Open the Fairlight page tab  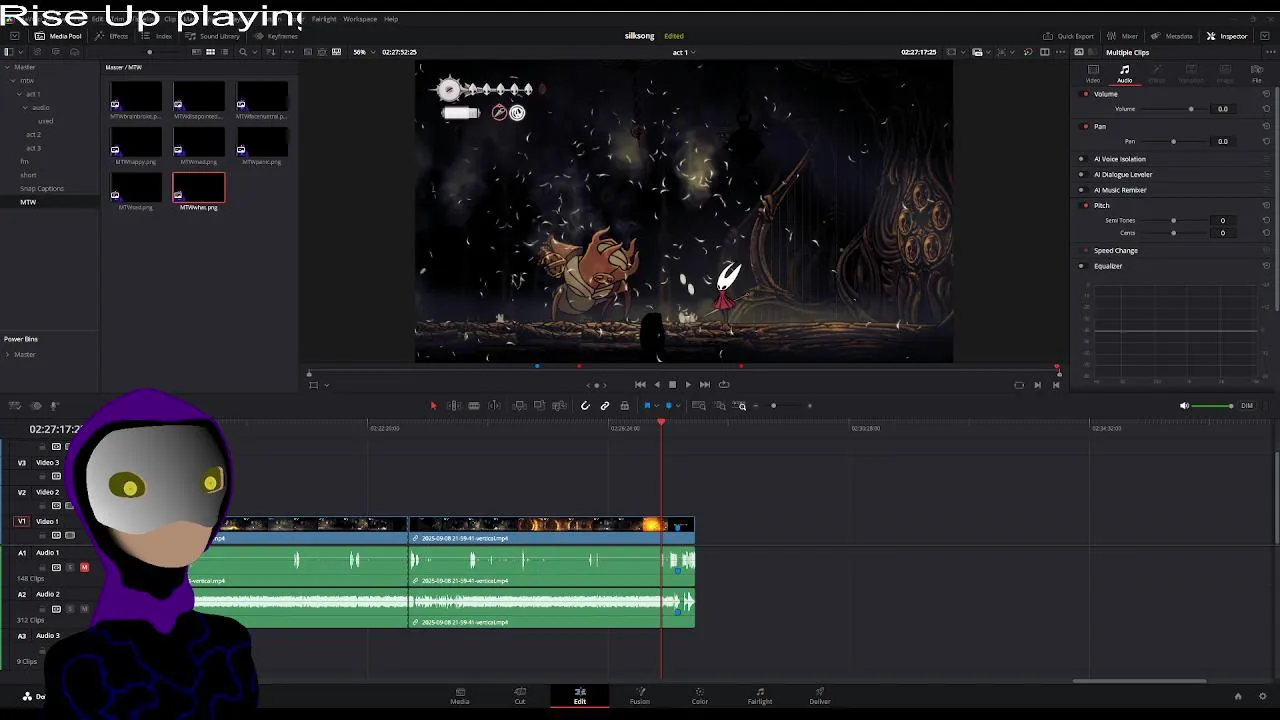click(x=760, y=695)
